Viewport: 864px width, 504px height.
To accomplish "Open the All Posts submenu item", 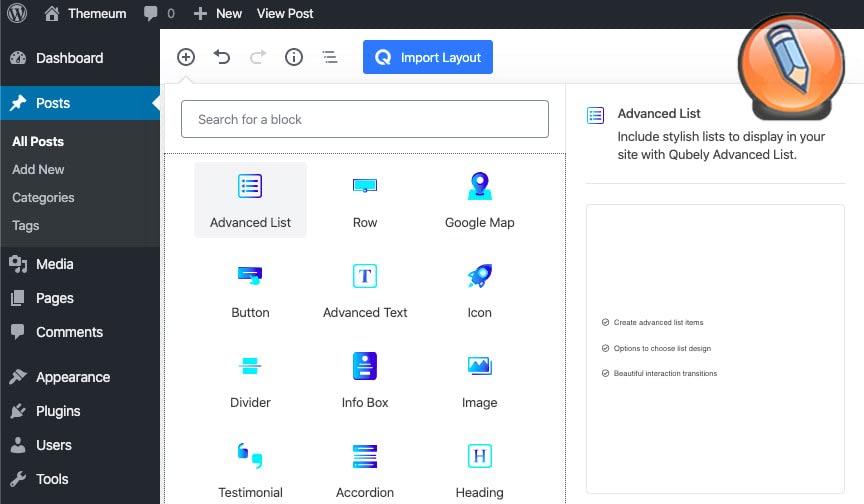I will point(38,142).
